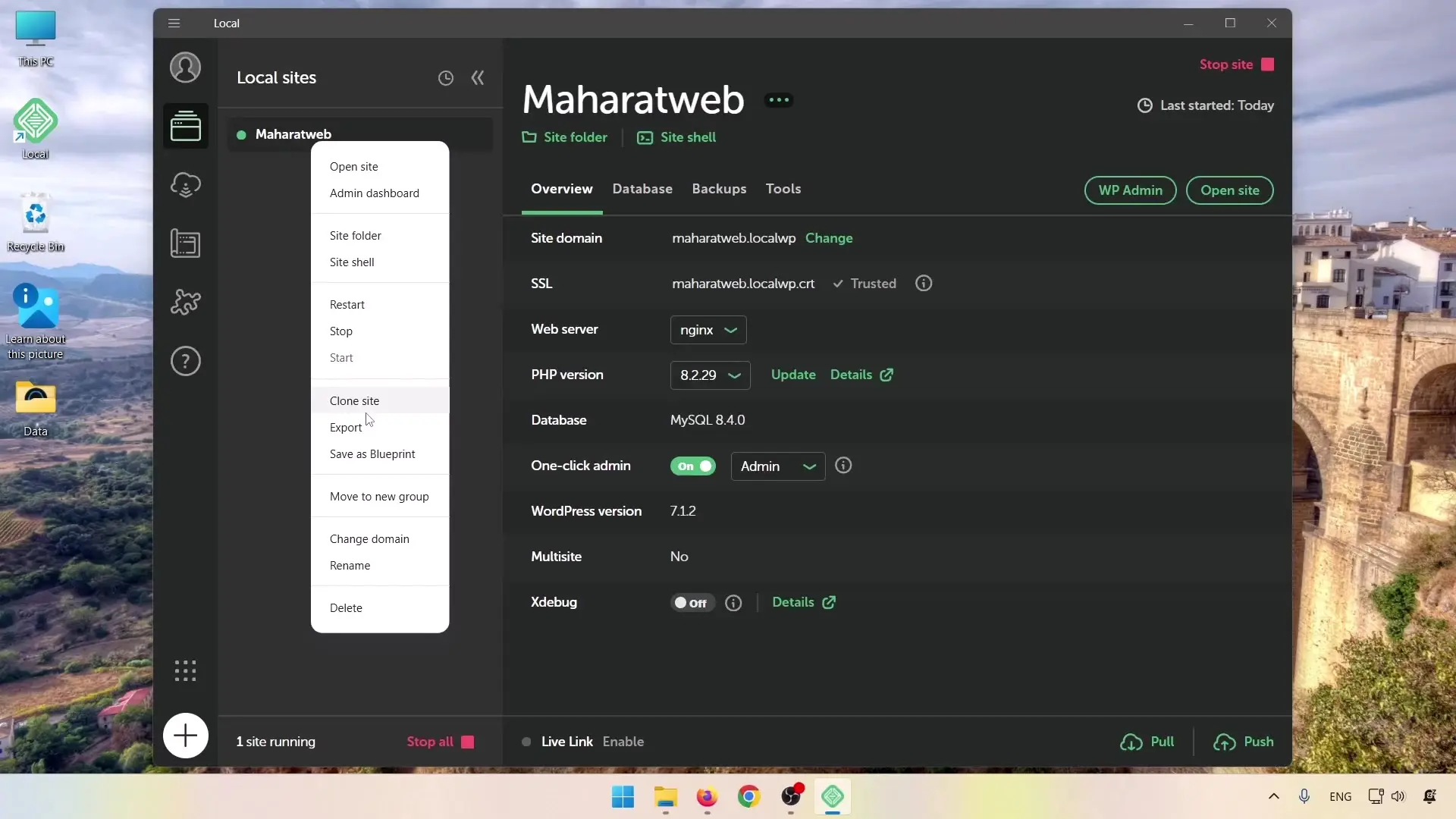Choose Clone site from context menu
The image size is (1456, 819).
380,400
